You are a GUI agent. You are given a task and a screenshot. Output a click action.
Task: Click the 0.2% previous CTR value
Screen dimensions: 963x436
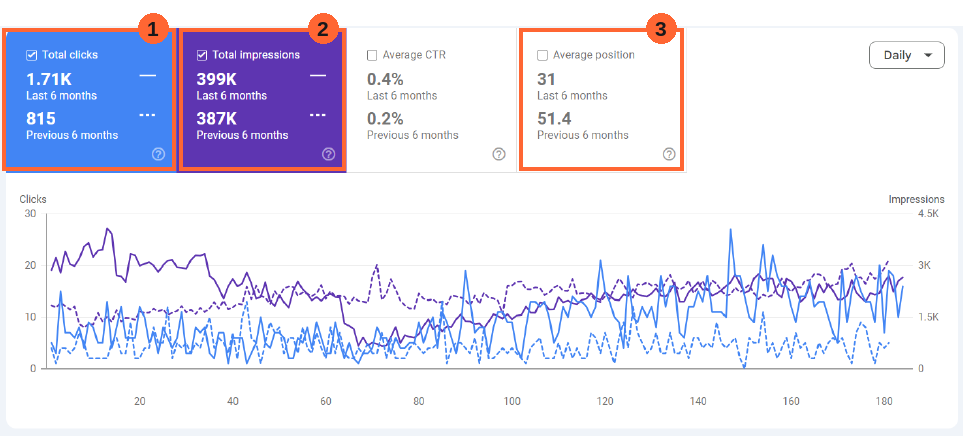(385, 119)
